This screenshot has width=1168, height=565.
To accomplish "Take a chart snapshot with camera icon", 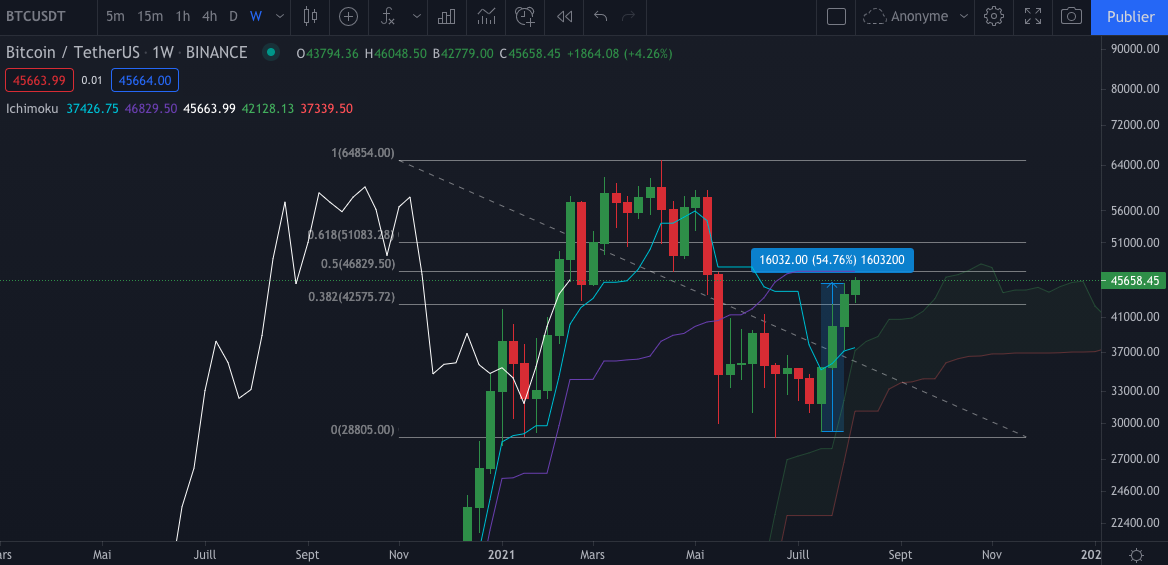I will pyautogui.click(x=1071, y=16).
